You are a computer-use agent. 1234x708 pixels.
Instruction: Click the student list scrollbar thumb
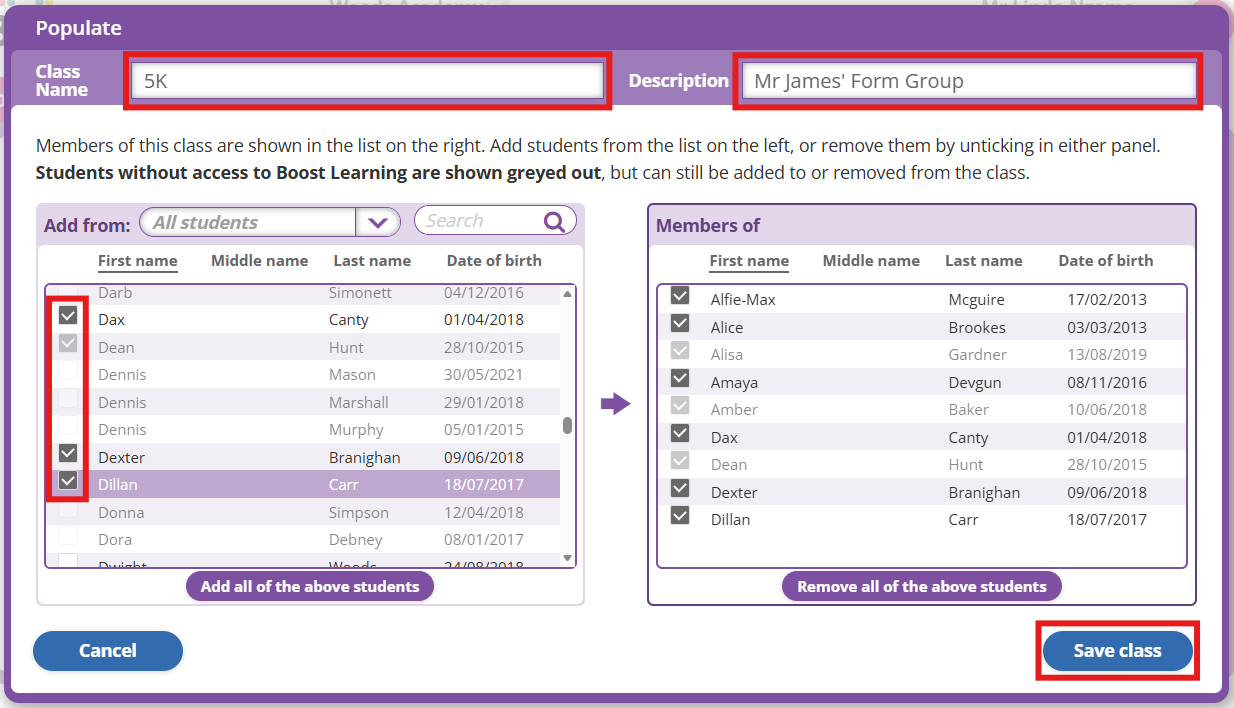(x=568, y=426)
